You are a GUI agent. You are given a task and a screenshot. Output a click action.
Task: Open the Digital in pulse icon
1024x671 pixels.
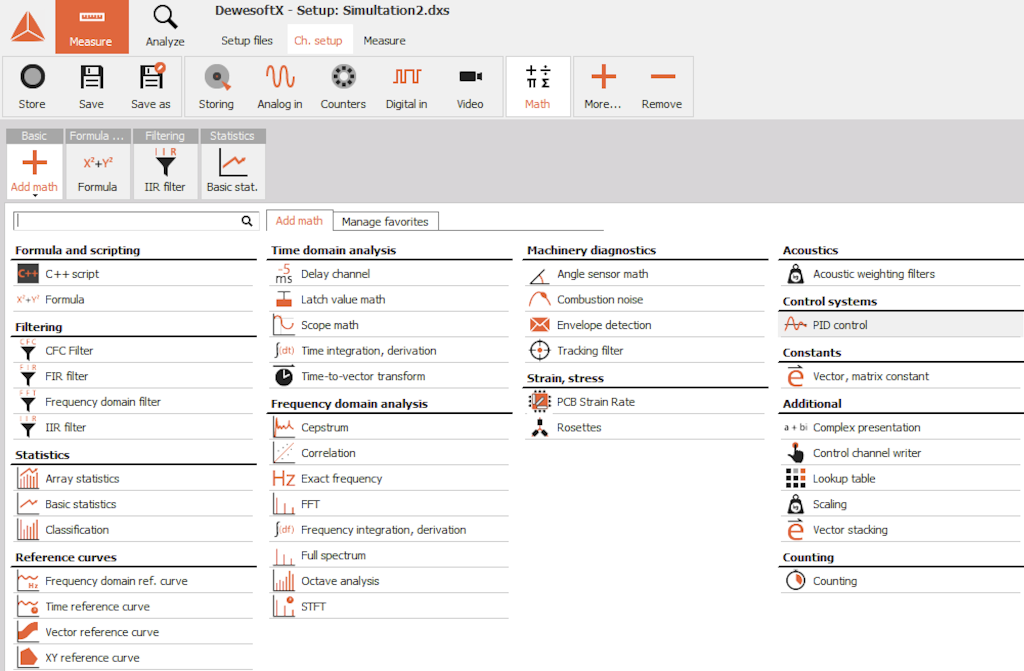point(407,76)
